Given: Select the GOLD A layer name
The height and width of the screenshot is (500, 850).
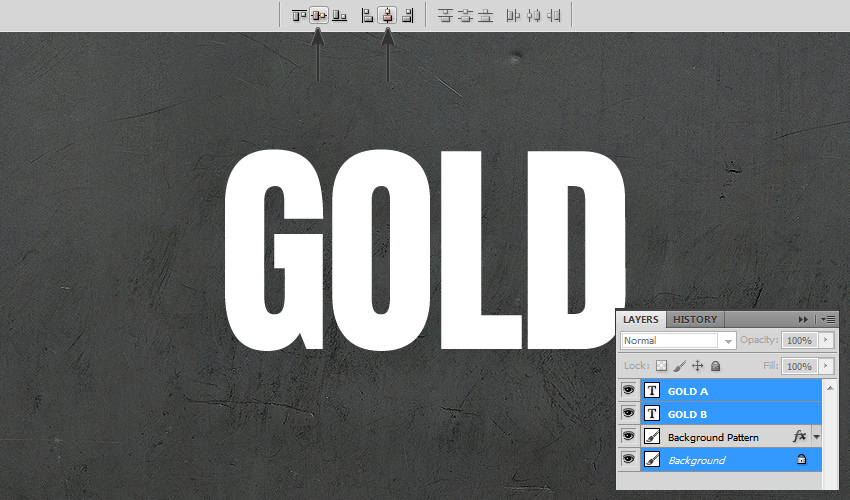Looking at the screenshot, I should coord(688,392).
